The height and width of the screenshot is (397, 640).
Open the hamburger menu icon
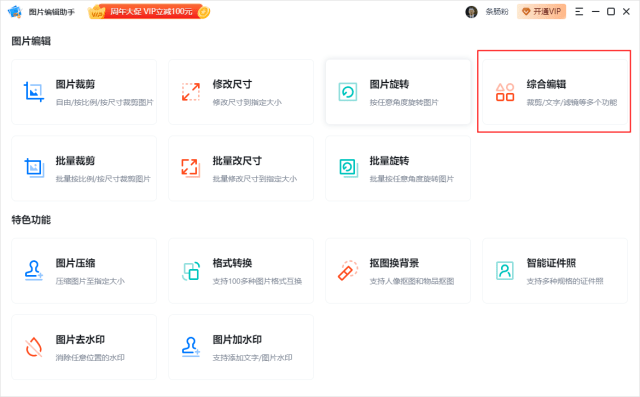579,12
